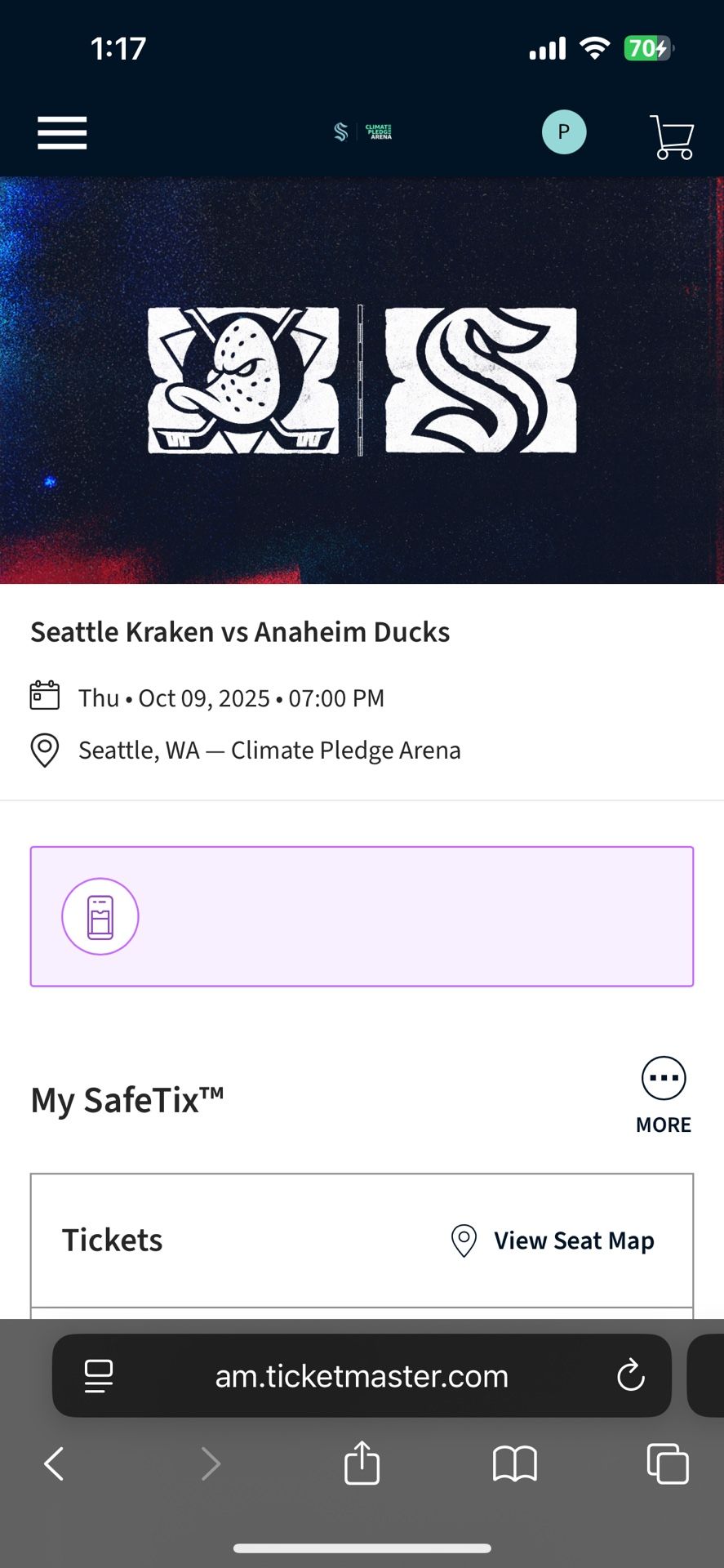Open Safari page settings icon in address bar

click(x=99, y=1376)
